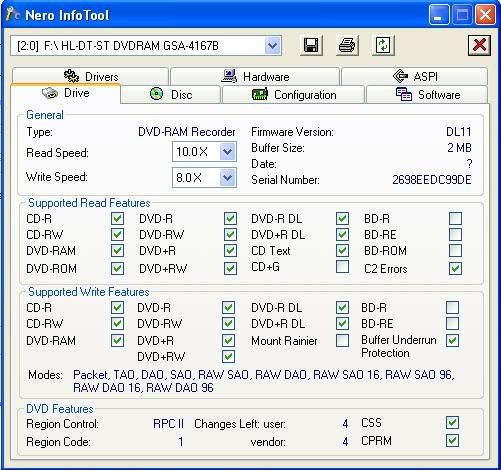Click the Print icon in toolbar
Viewport: 501px width, 470px height.
[x=347, y=45]
